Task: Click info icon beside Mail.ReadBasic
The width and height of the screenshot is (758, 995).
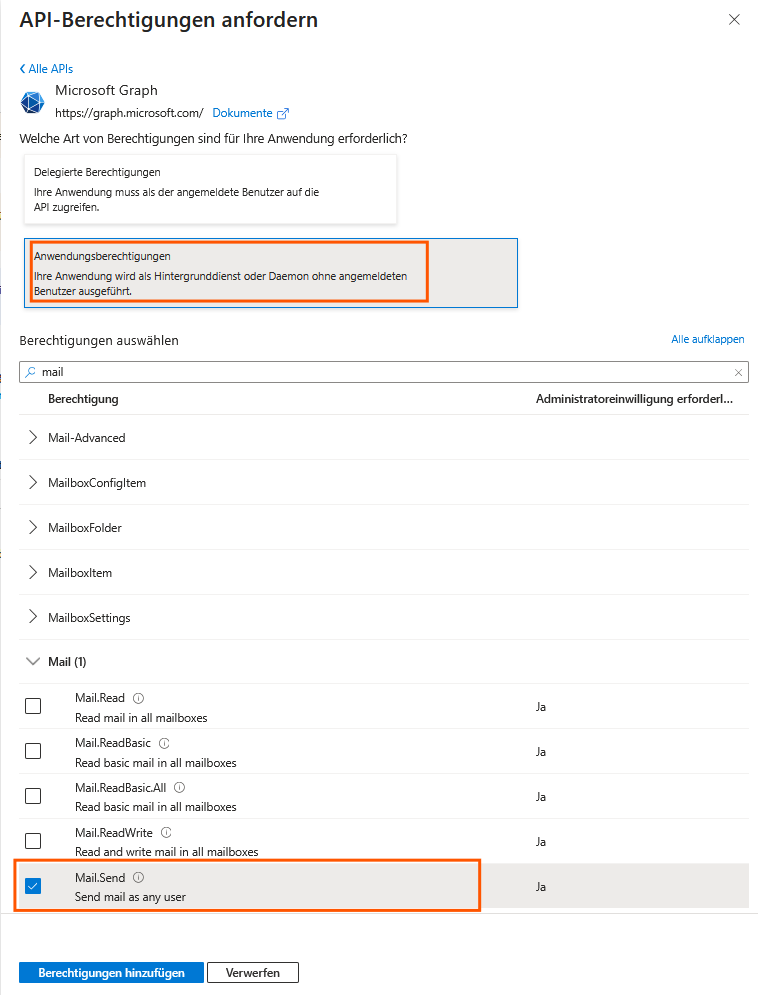Action: (164, 743)
